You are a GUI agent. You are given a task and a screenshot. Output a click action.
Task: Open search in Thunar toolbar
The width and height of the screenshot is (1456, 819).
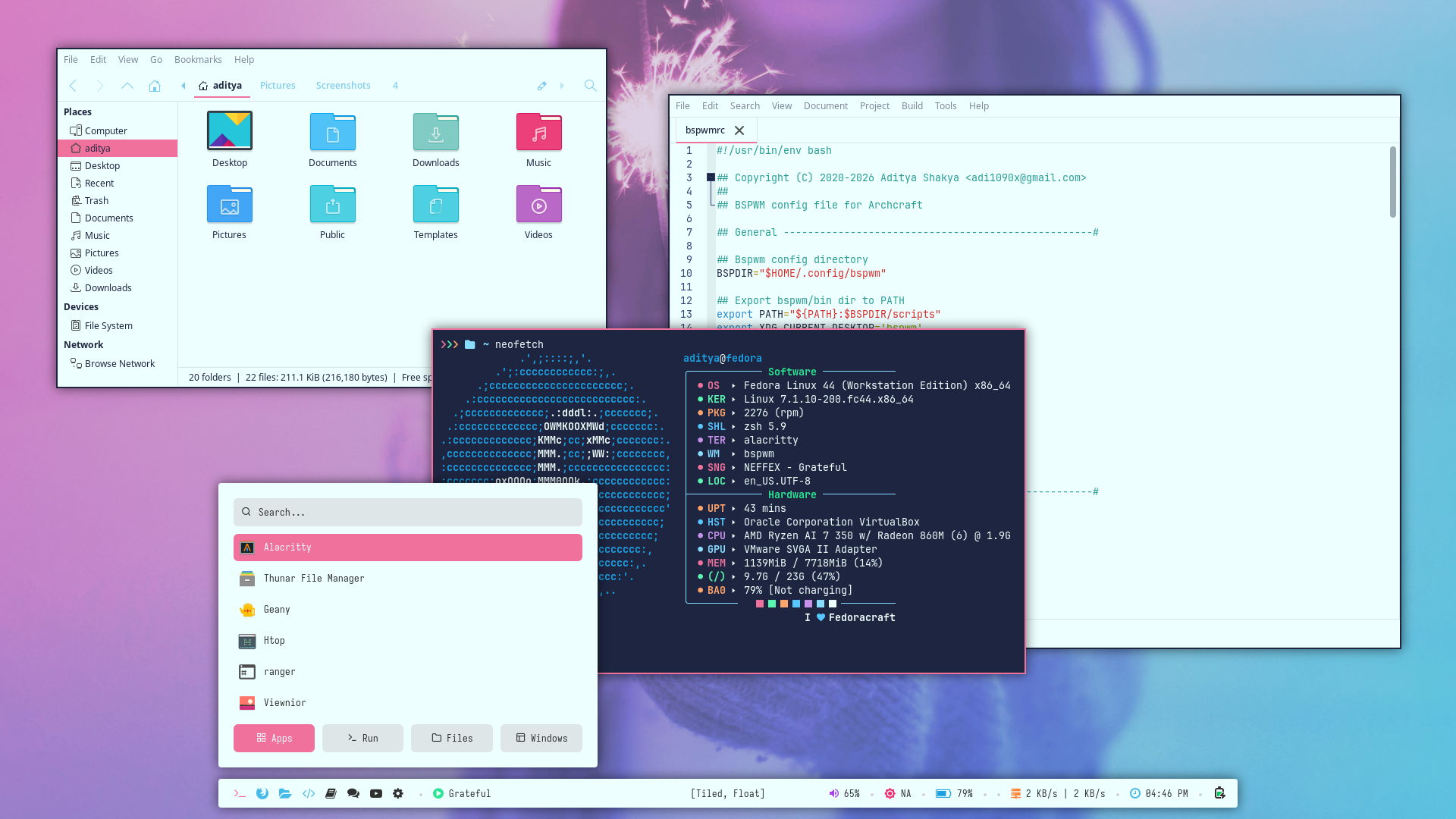[590, 86]
